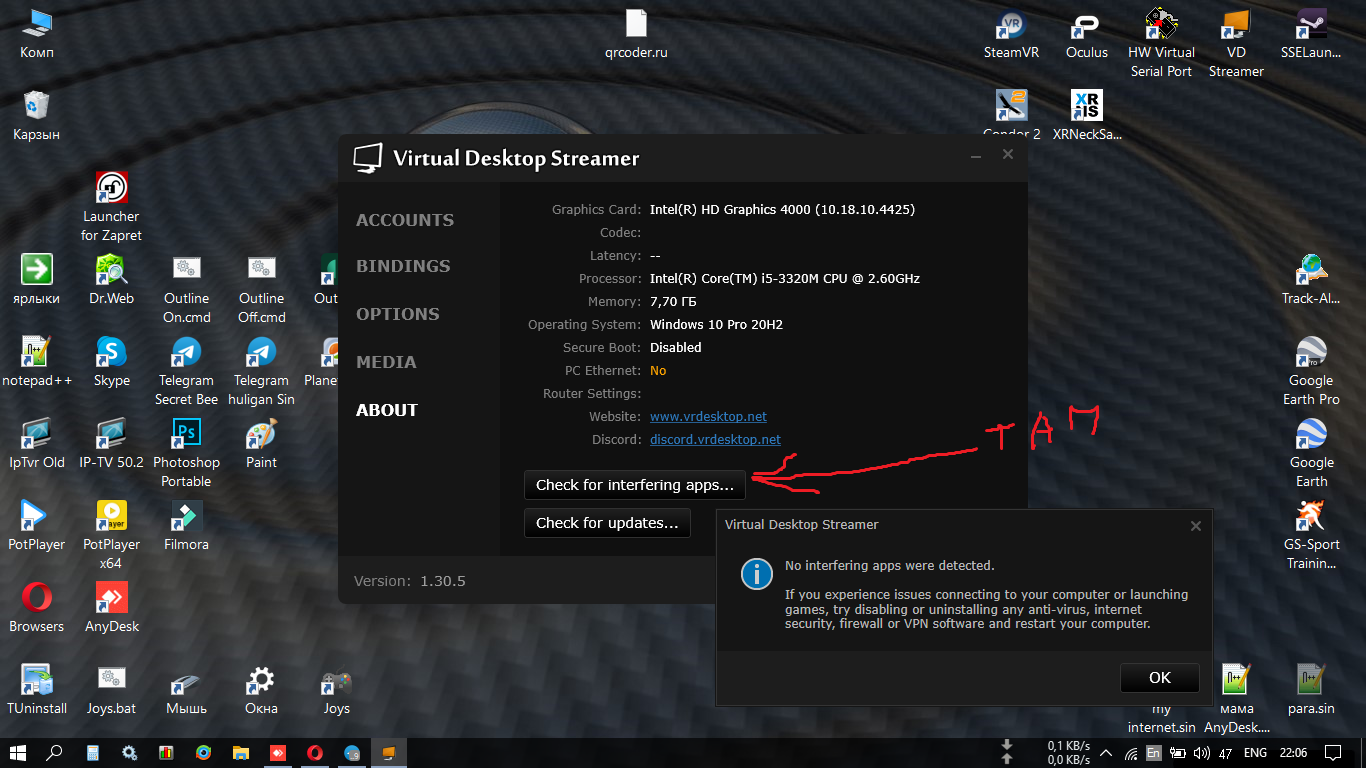
Task: Expand the system tray hidden icons arrow
Action: pos(1105,753)
